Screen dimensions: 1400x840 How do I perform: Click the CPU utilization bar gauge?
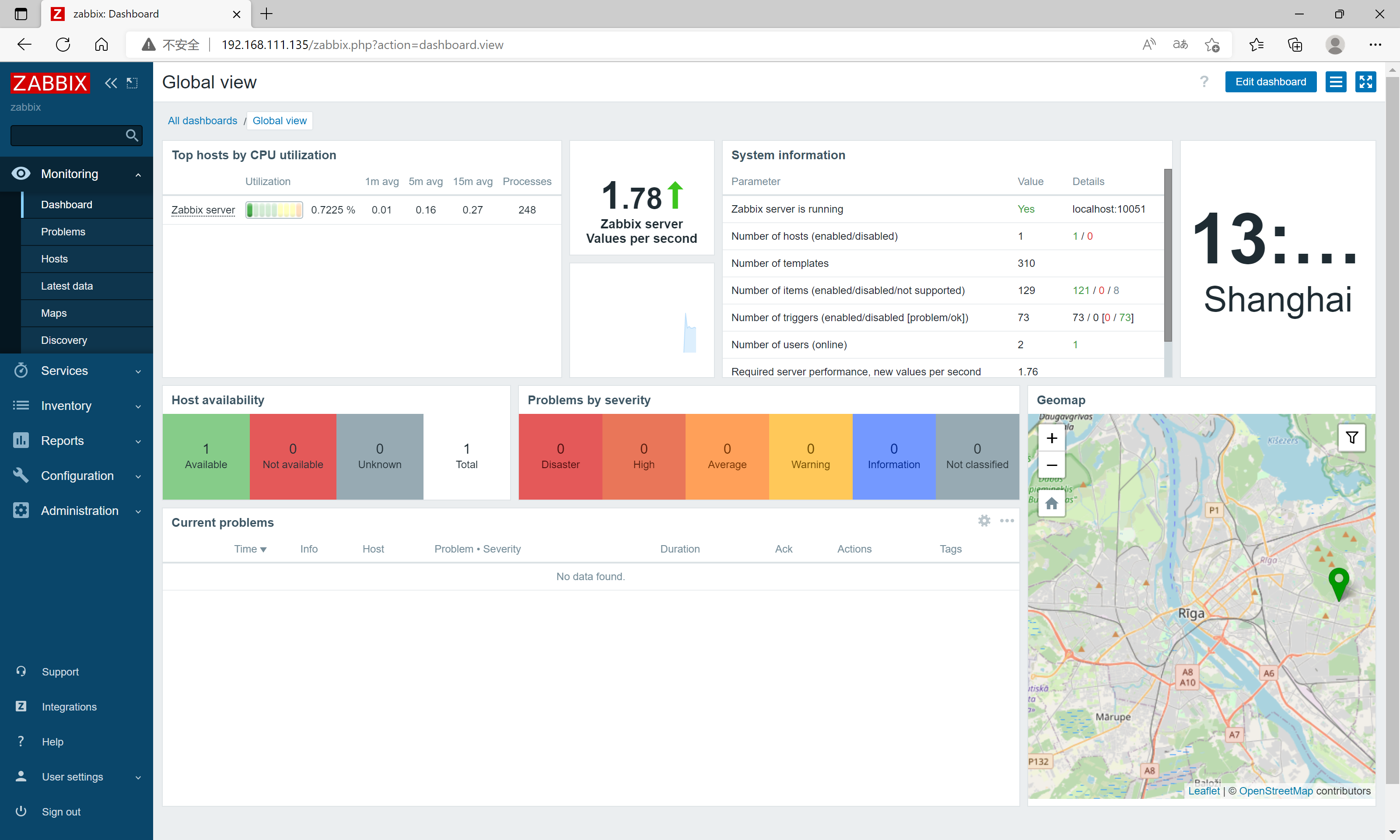[x=274, y=210]
